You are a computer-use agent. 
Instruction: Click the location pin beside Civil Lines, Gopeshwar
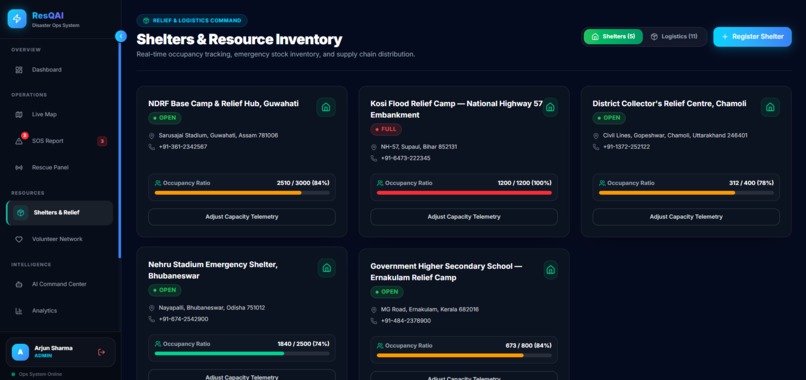[596, 136]
